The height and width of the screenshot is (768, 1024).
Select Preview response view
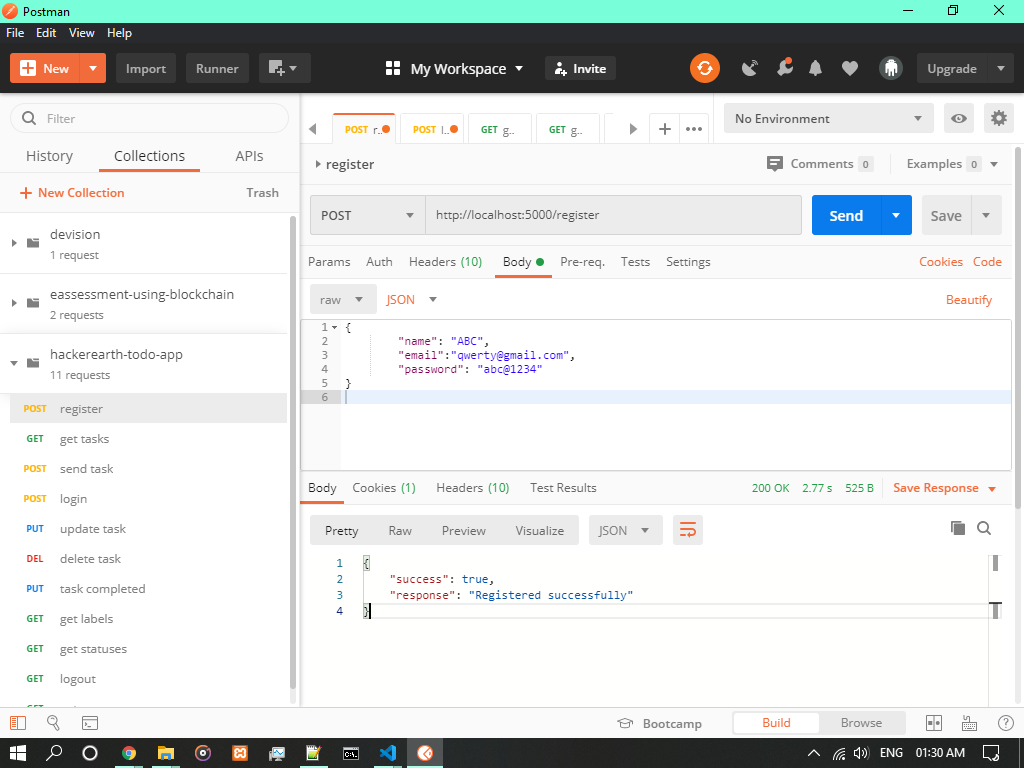[x=464, y=530]
